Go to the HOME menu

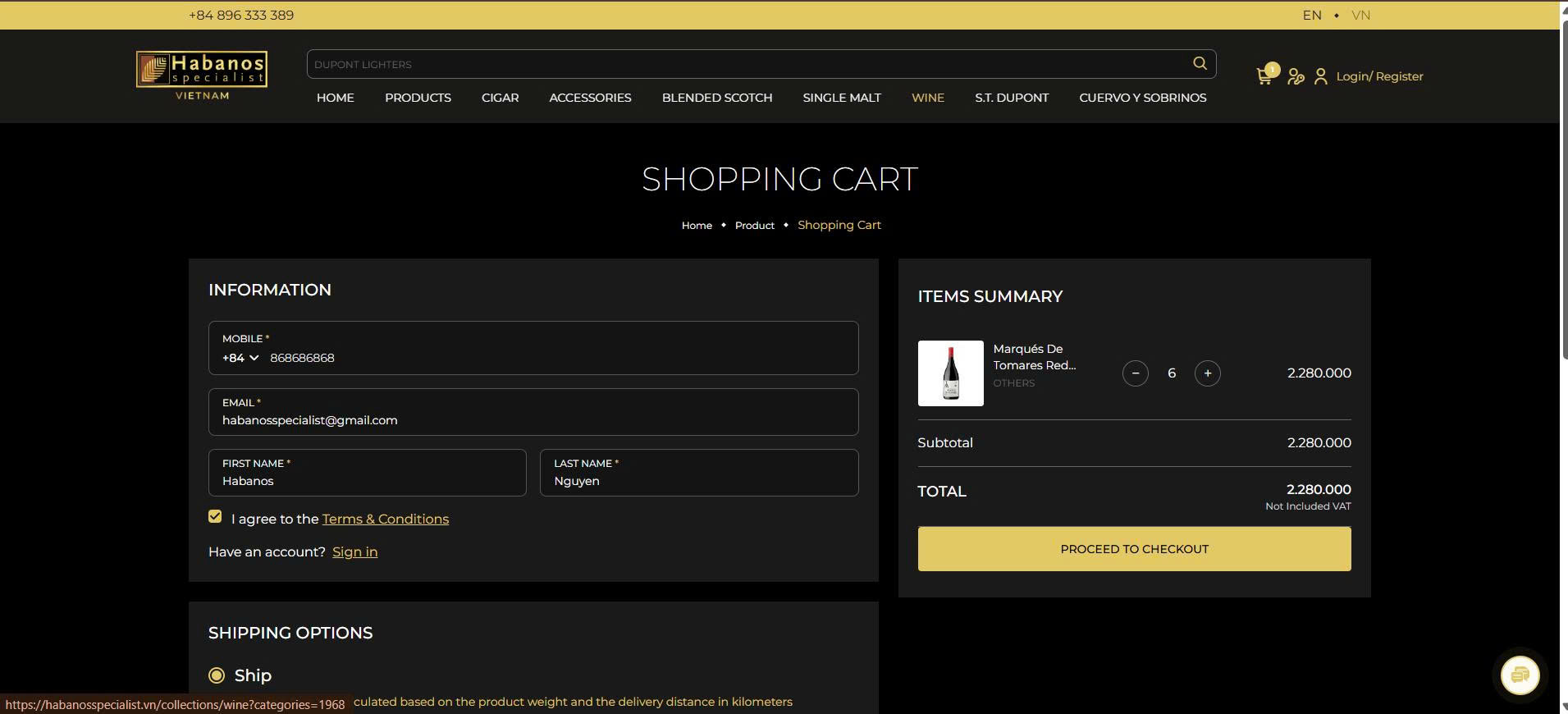[336, 98]
